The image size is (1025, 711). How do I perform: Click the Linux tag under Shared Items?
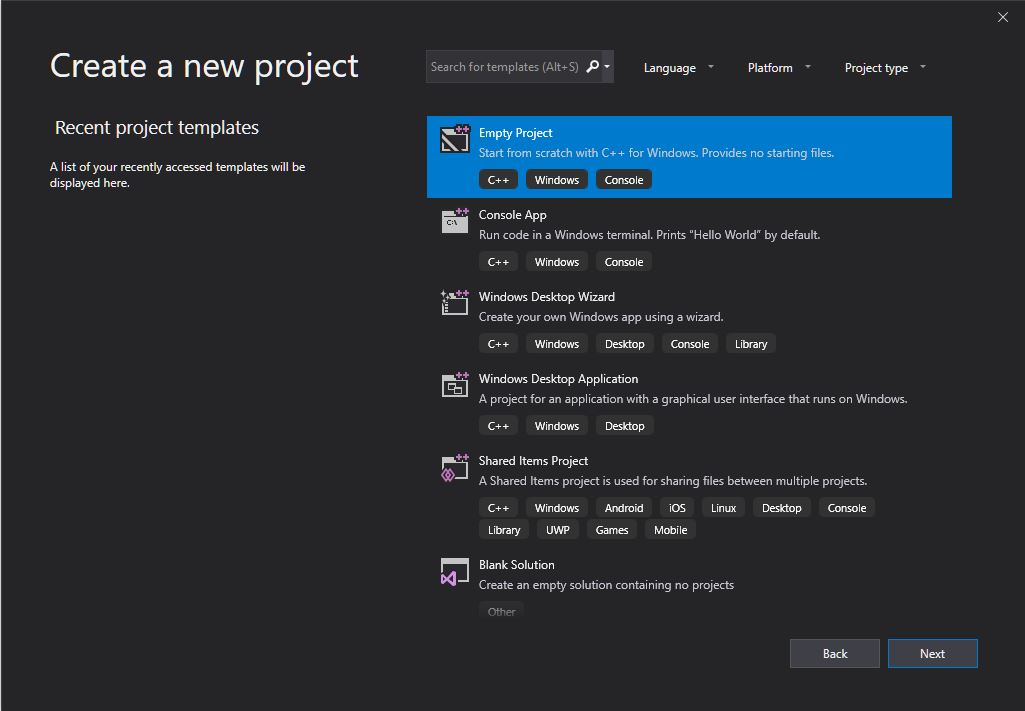coord(724,508)
